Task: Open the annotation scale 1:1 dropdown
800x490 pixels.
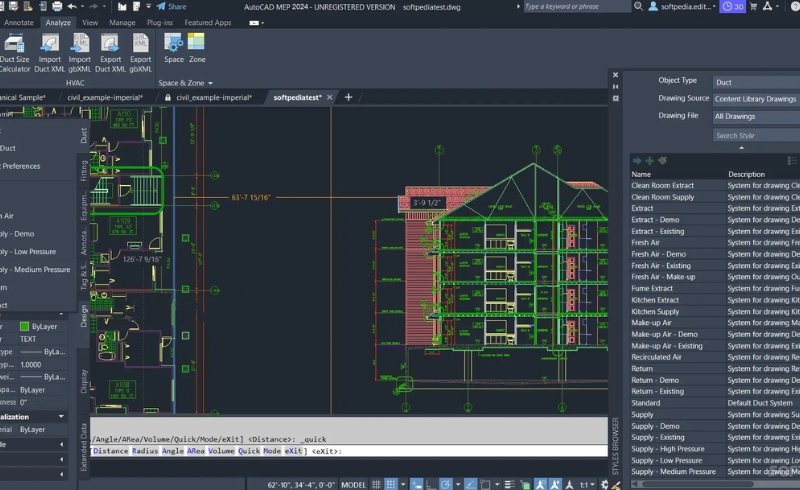Action: 587,484
